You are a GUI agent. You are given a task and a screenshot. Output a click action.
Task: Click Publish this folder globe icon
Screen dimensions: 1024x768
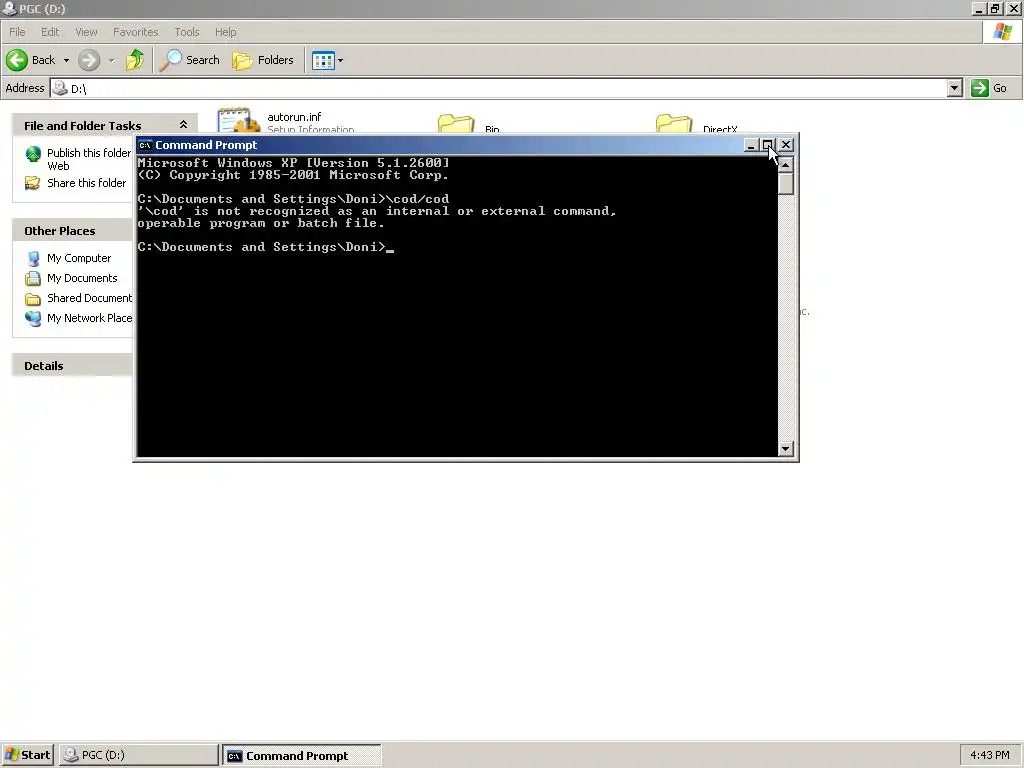pyautogui.click(x=33, y=154)
